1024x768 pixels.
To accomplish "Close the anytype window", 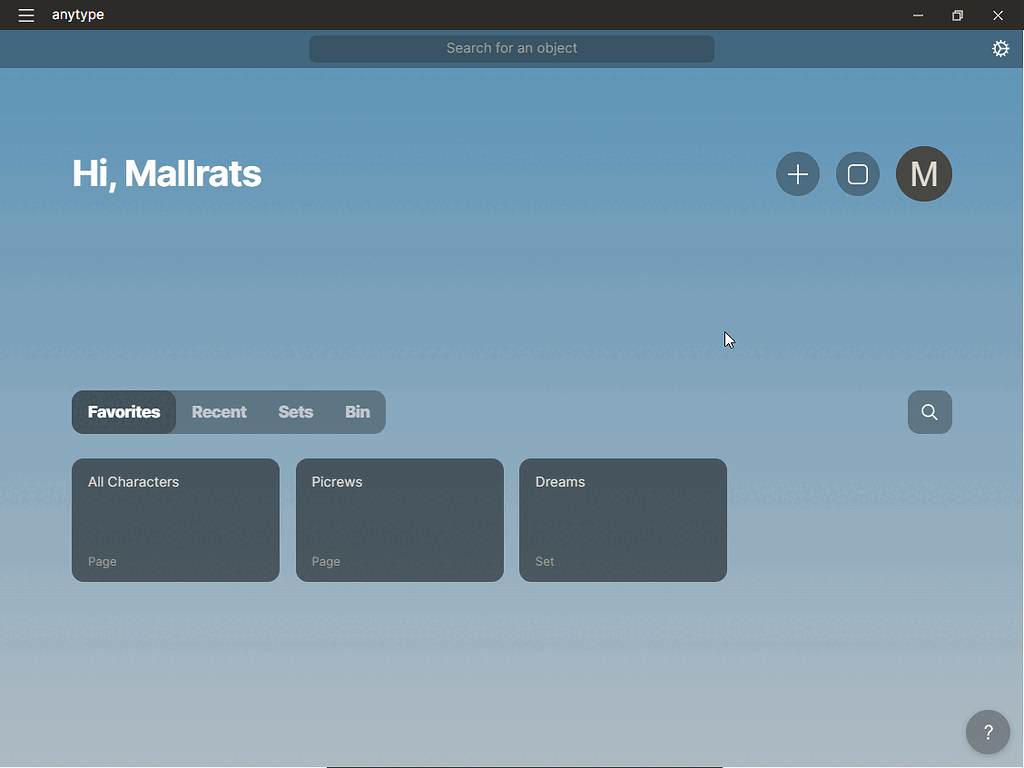I will pyautogui.click(x=998, y=15).
